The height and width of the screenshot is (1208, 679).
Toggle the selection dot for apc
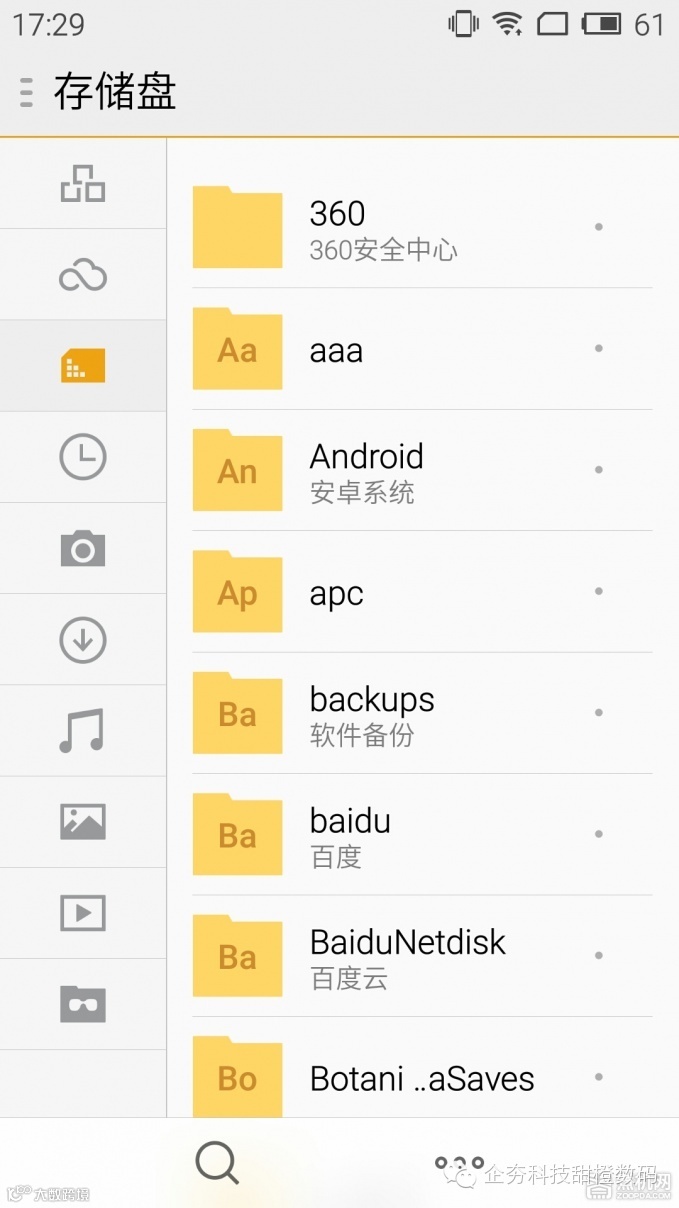pos(598,591)
